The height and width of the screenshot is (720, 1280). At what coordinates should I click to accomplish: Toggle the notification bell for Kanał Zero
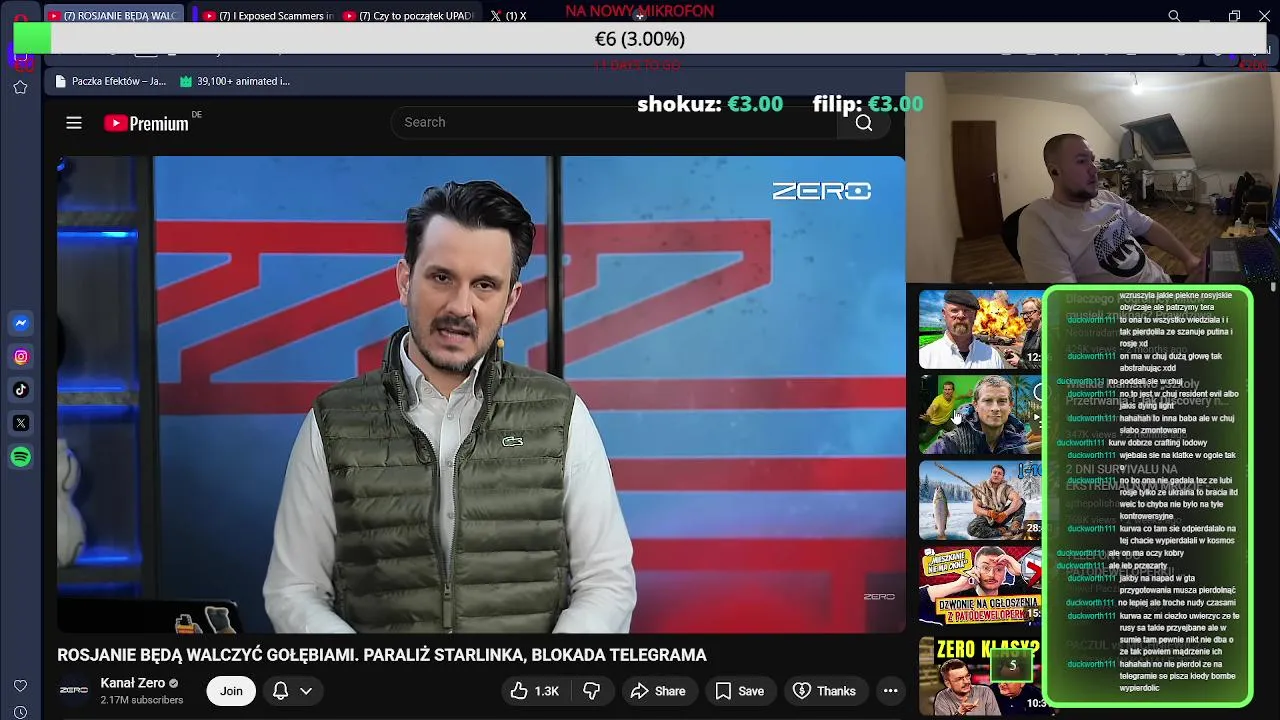[281, 691]
